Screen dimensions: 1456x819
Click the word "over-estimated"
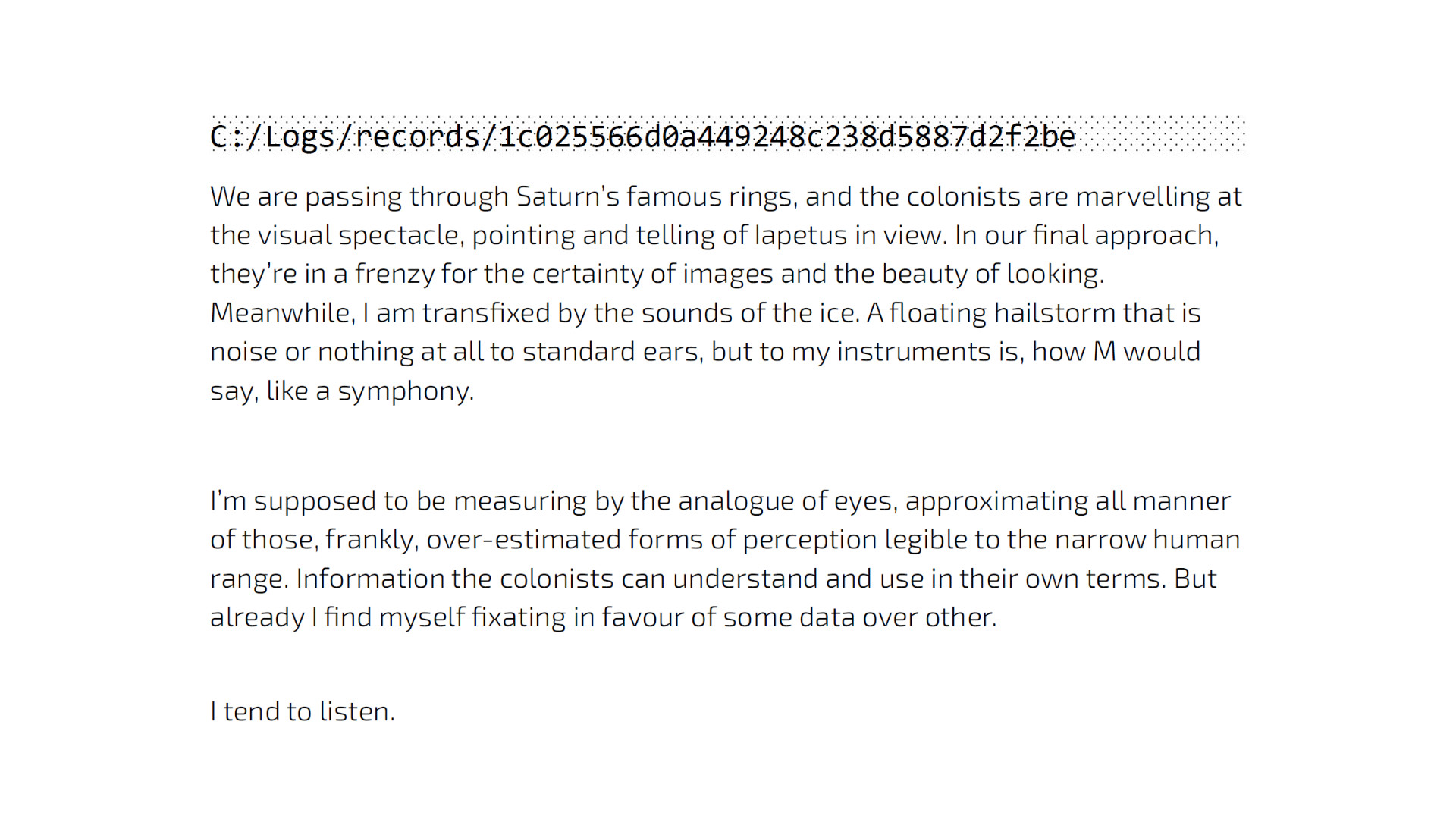(x=523, y=540)
